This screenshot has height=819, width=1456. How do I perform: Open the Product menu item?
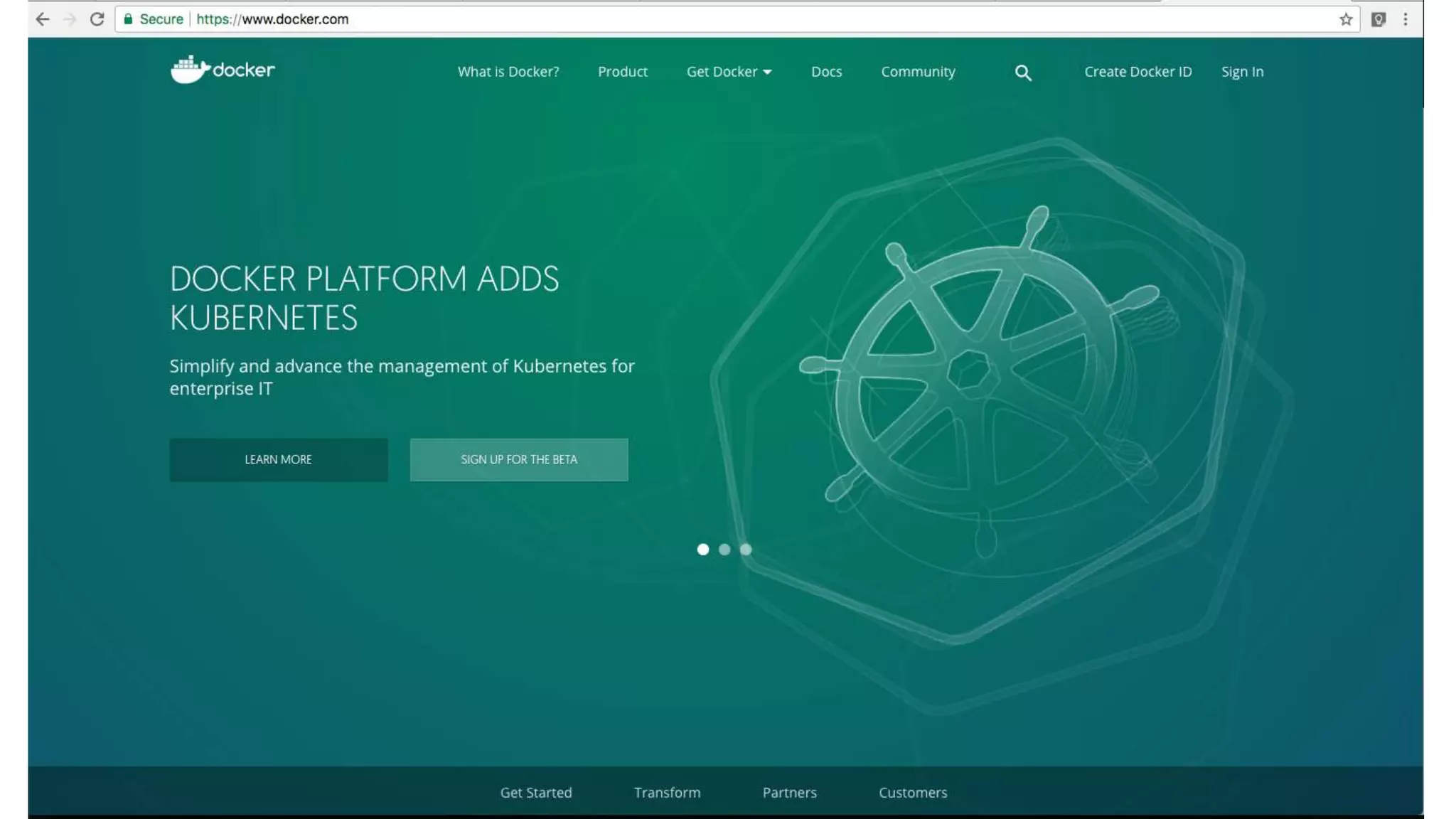pyautogui.click(x=622, y=72)
